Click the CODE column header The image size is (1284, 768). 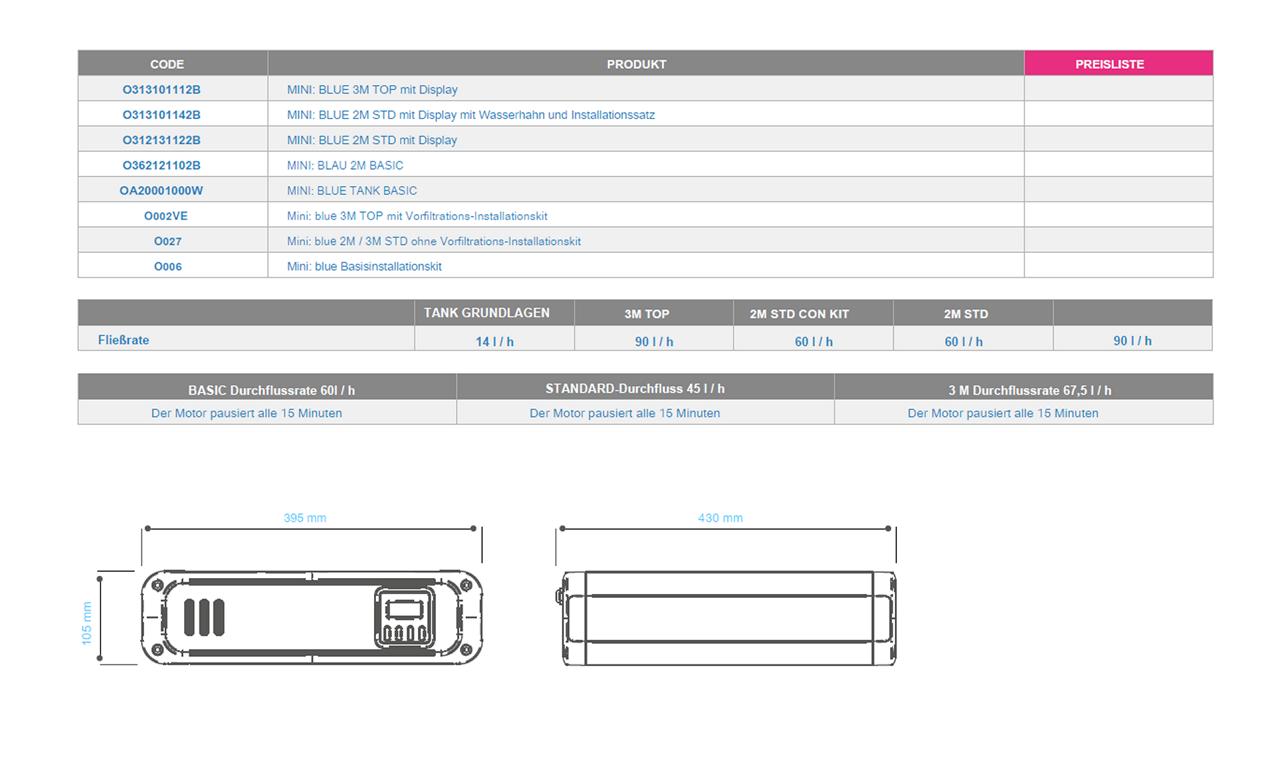167,64
